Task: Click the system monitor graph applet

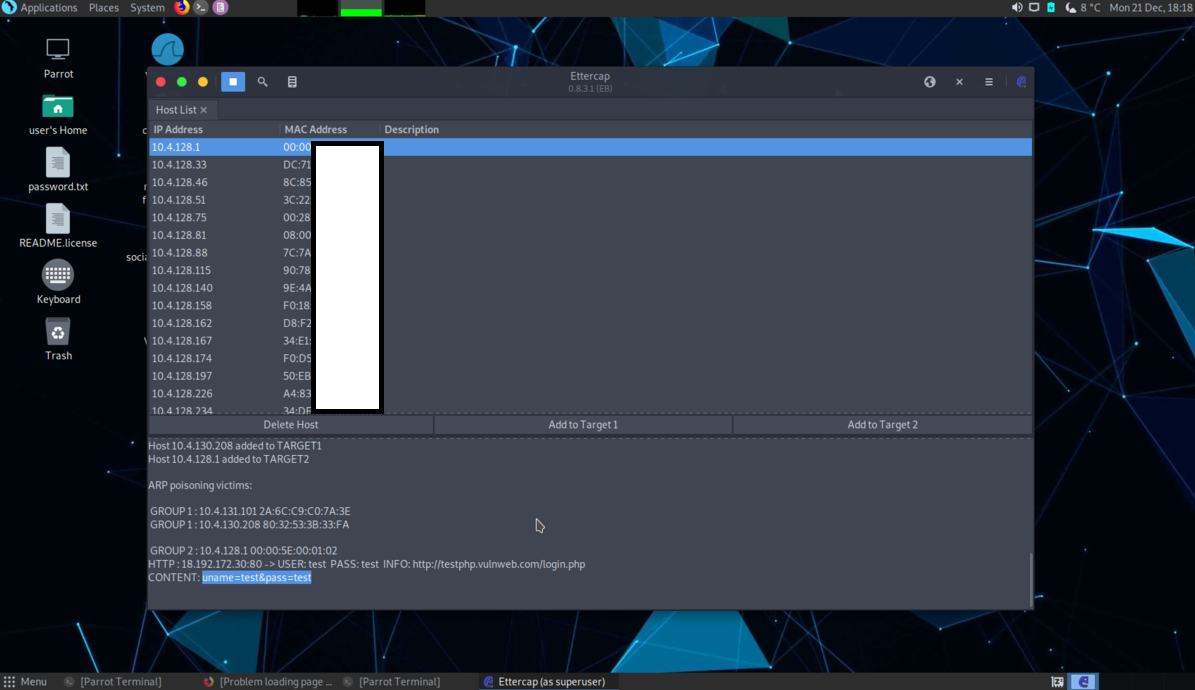Action: (361, 8)
